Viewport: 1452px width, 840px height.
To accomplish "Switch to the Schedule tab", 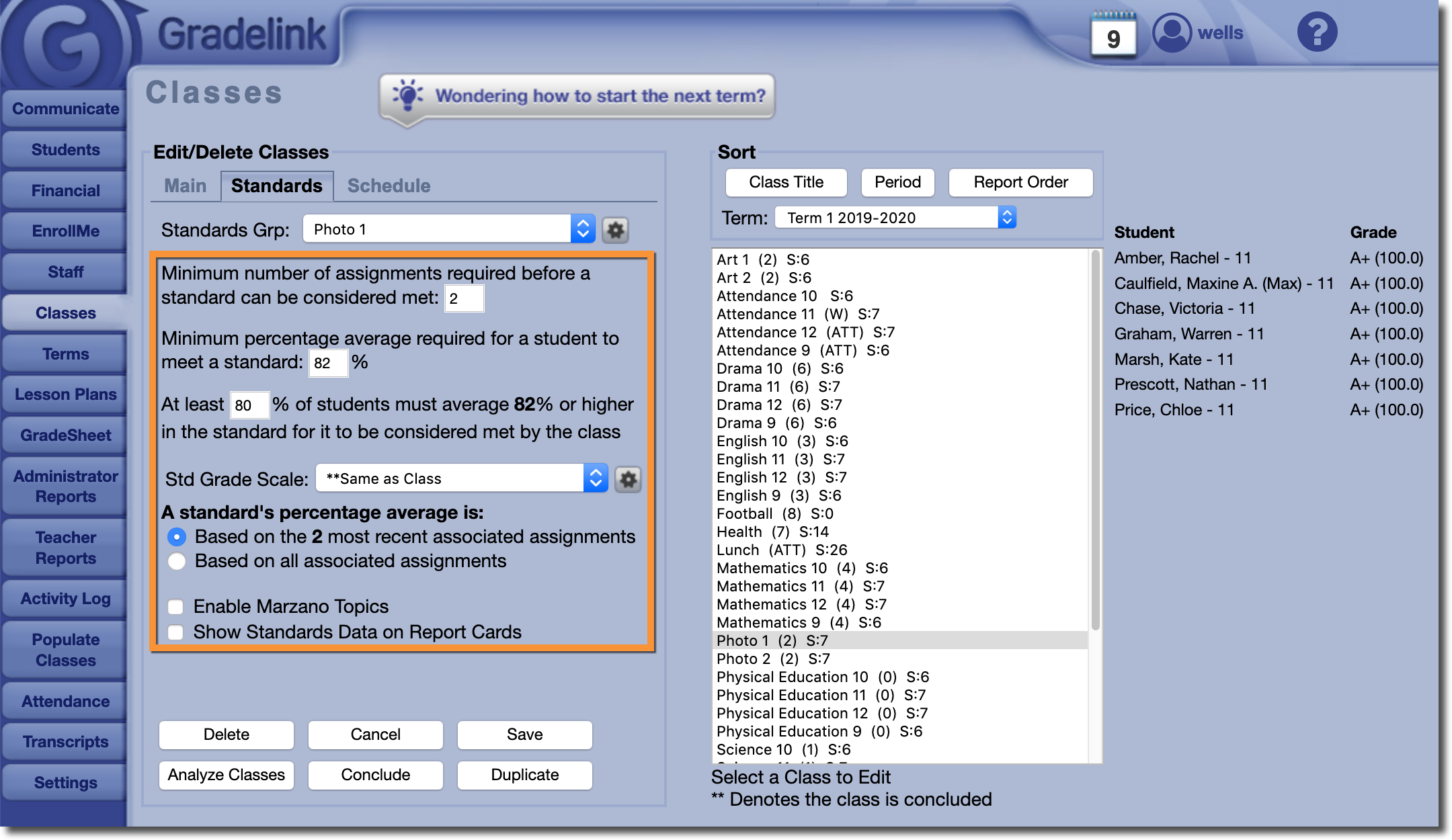I will (x=389, y=186).
